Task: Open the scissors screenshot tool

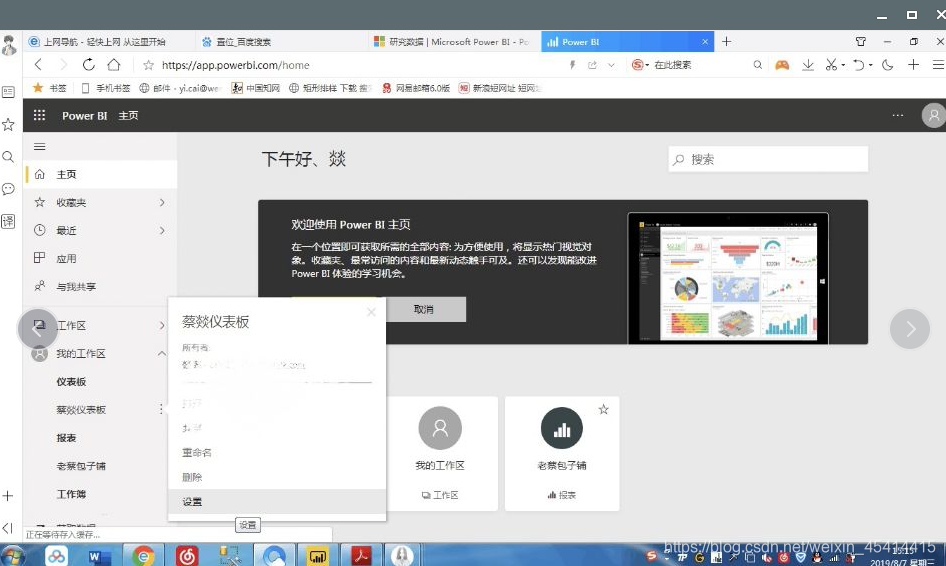Action: (x=831, y=65)
